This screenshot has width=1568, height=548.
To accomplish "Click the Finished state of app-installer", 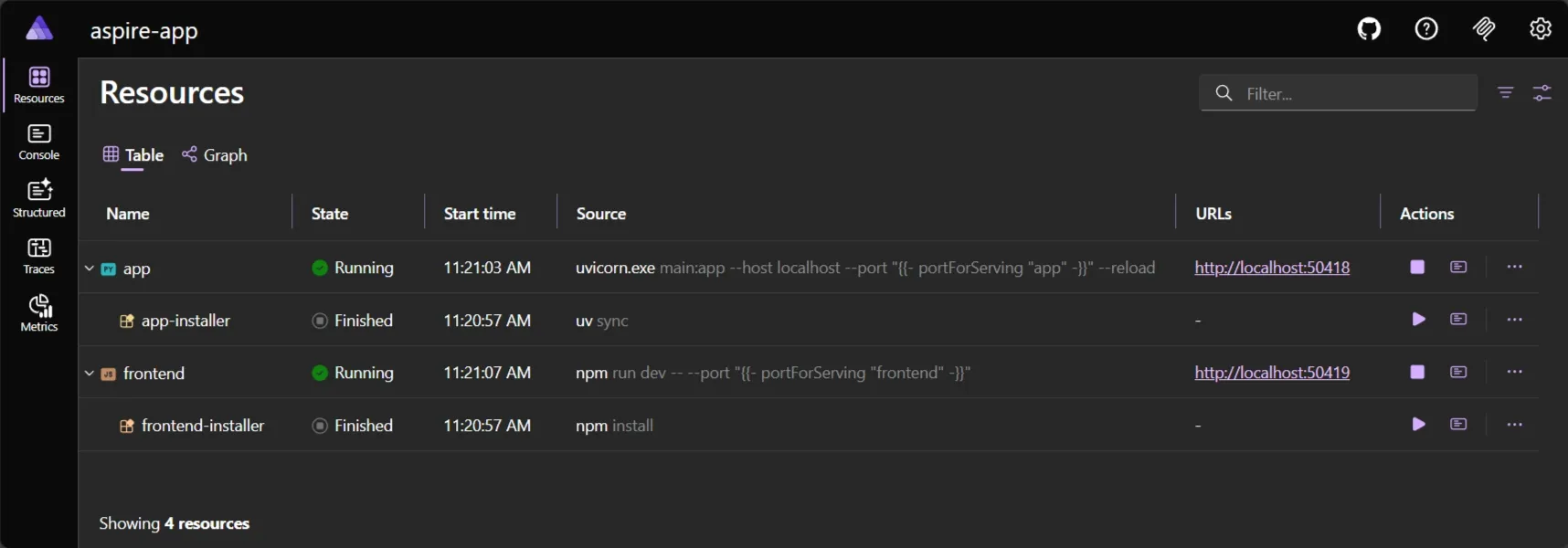I will click(353, 321).
